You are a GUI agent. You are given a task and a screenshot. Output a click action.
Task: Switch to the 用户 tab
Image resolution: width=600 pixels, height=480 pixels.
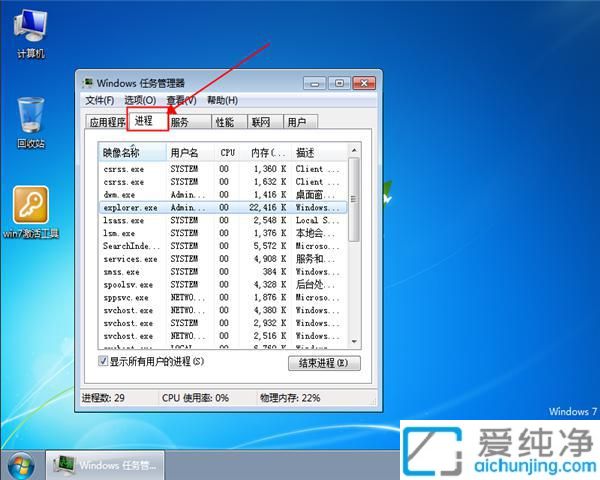(300, 122)
